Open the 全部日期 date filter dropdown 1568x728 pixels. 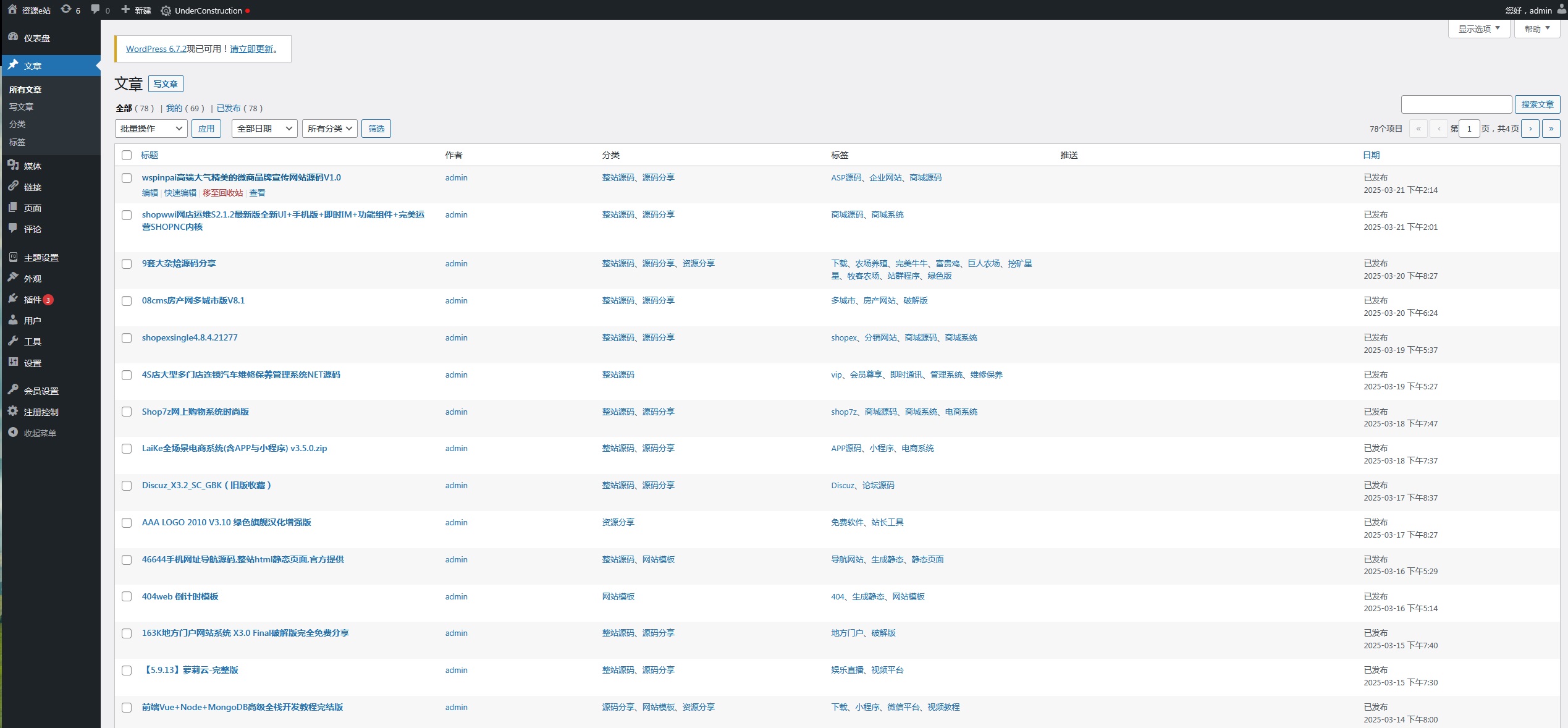coord(264,129)
